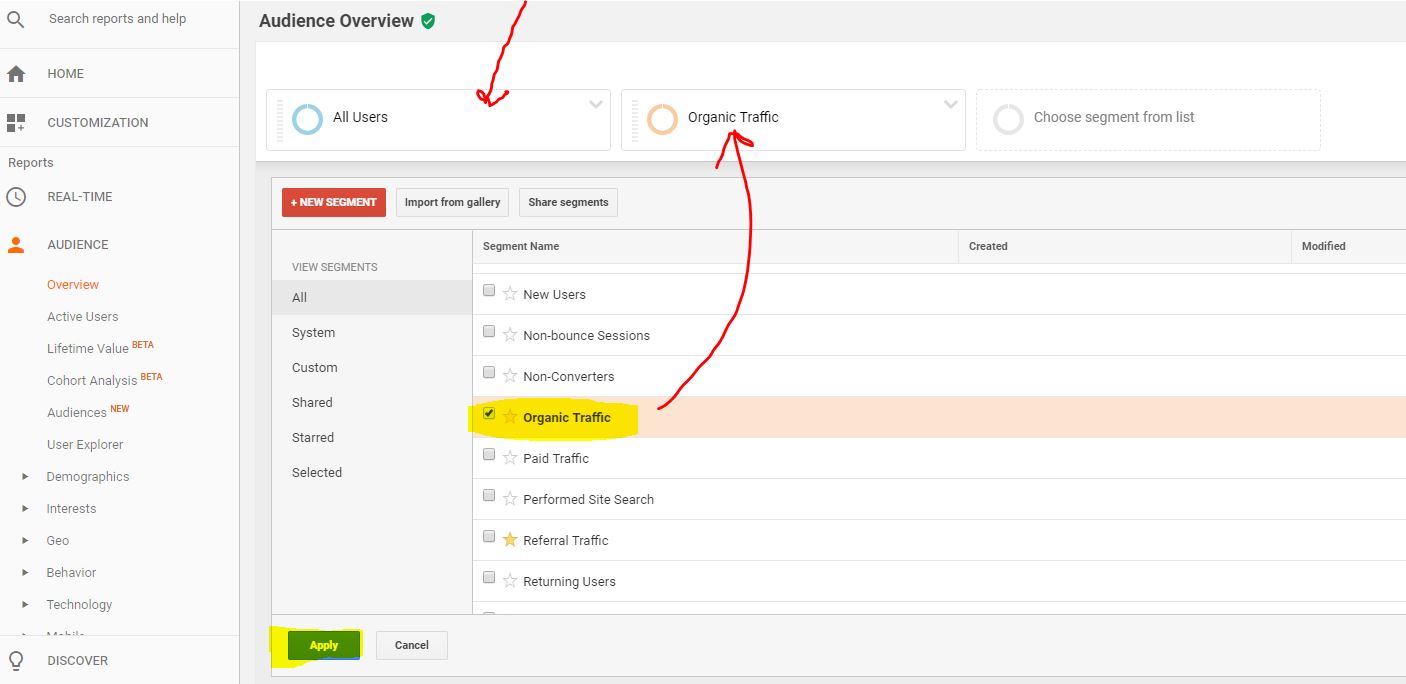Click the CUSTOMIZATION icon in the sidebar
The height and width of the screenshot is (684, 1406).
click(x=17, y=122)
